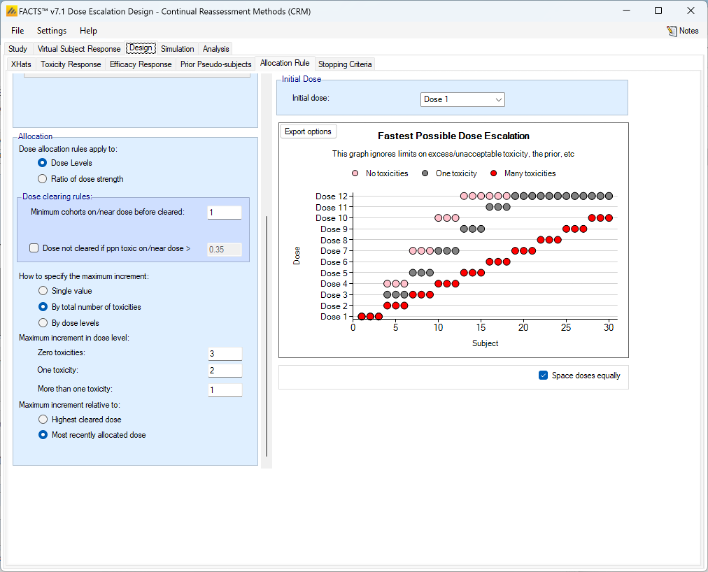Click the Notes icon in menu bar
This screenshot has width=708, height=572.
click(671, 31)
